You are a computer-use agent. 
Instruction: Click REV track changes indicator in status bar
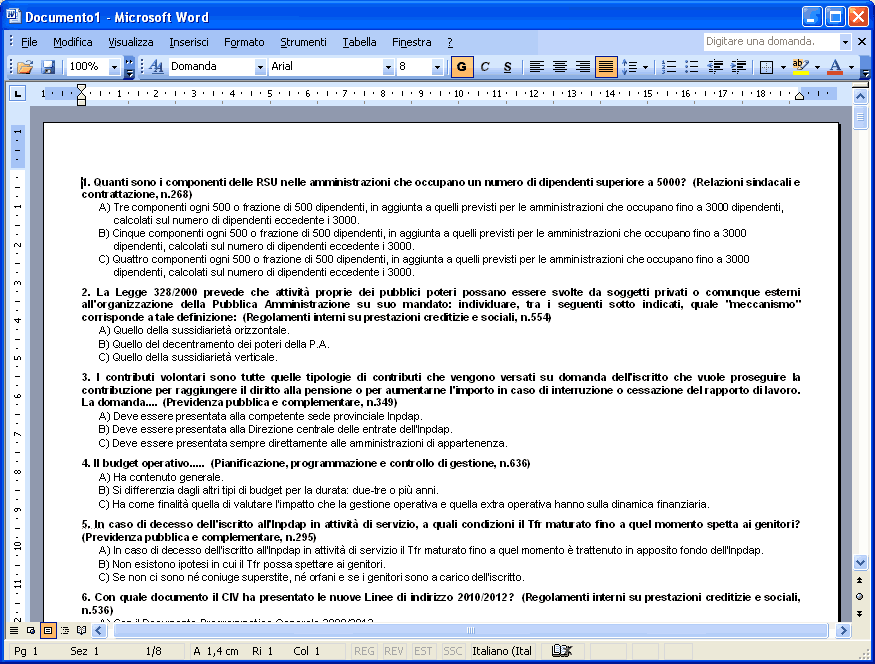394,651
